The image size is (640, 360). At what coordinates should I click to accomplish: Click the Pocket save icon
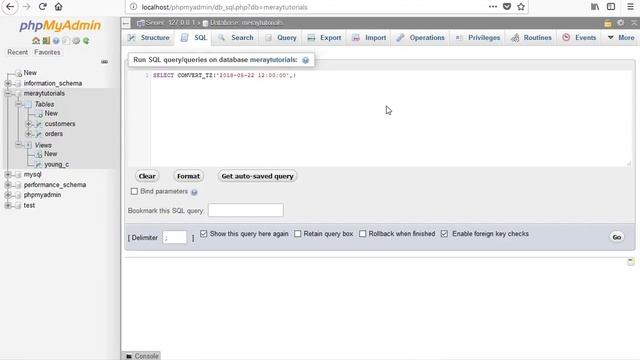(x=507, y=7)
